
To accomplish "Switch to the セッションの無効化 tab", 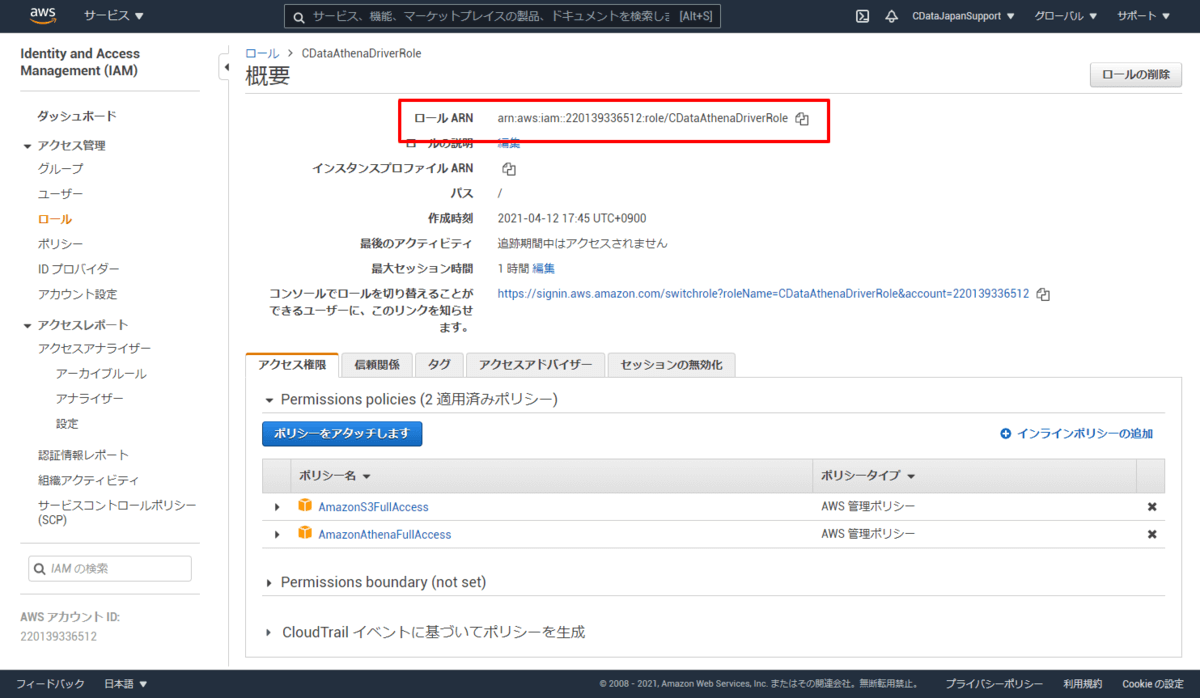I will pyautogui.click(x=671, y=365).
